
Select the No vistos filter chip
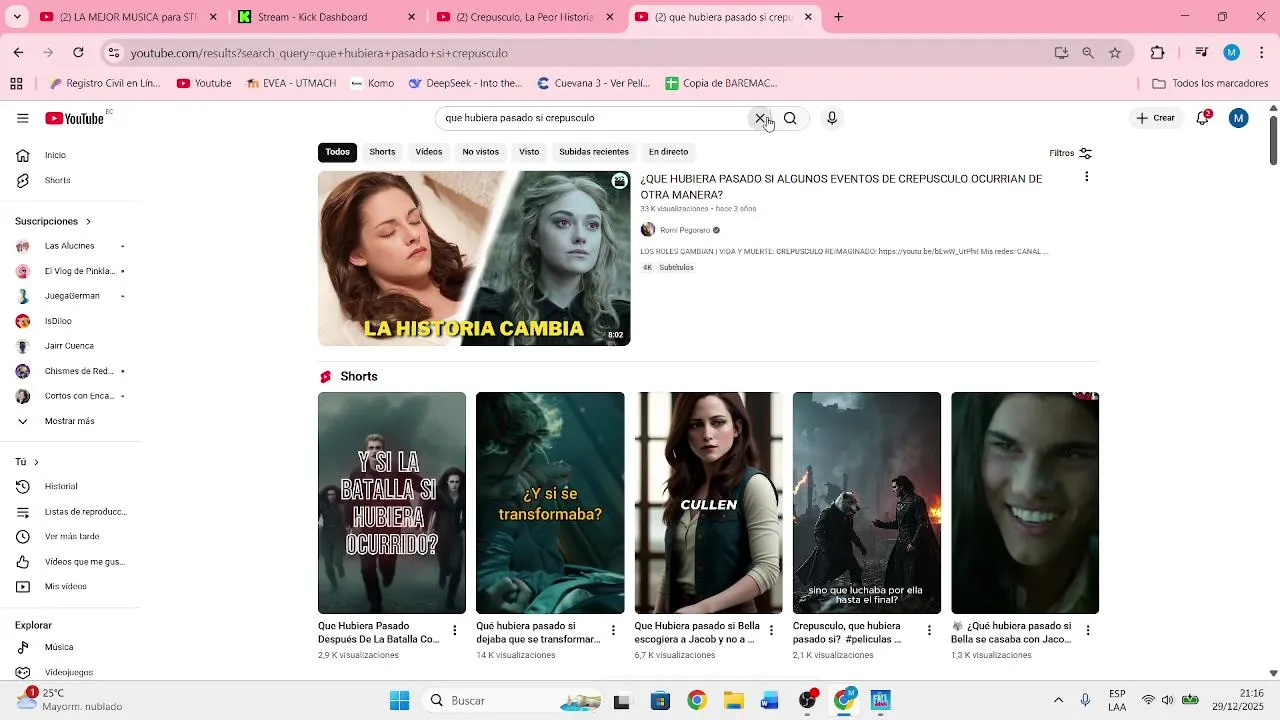480,152
